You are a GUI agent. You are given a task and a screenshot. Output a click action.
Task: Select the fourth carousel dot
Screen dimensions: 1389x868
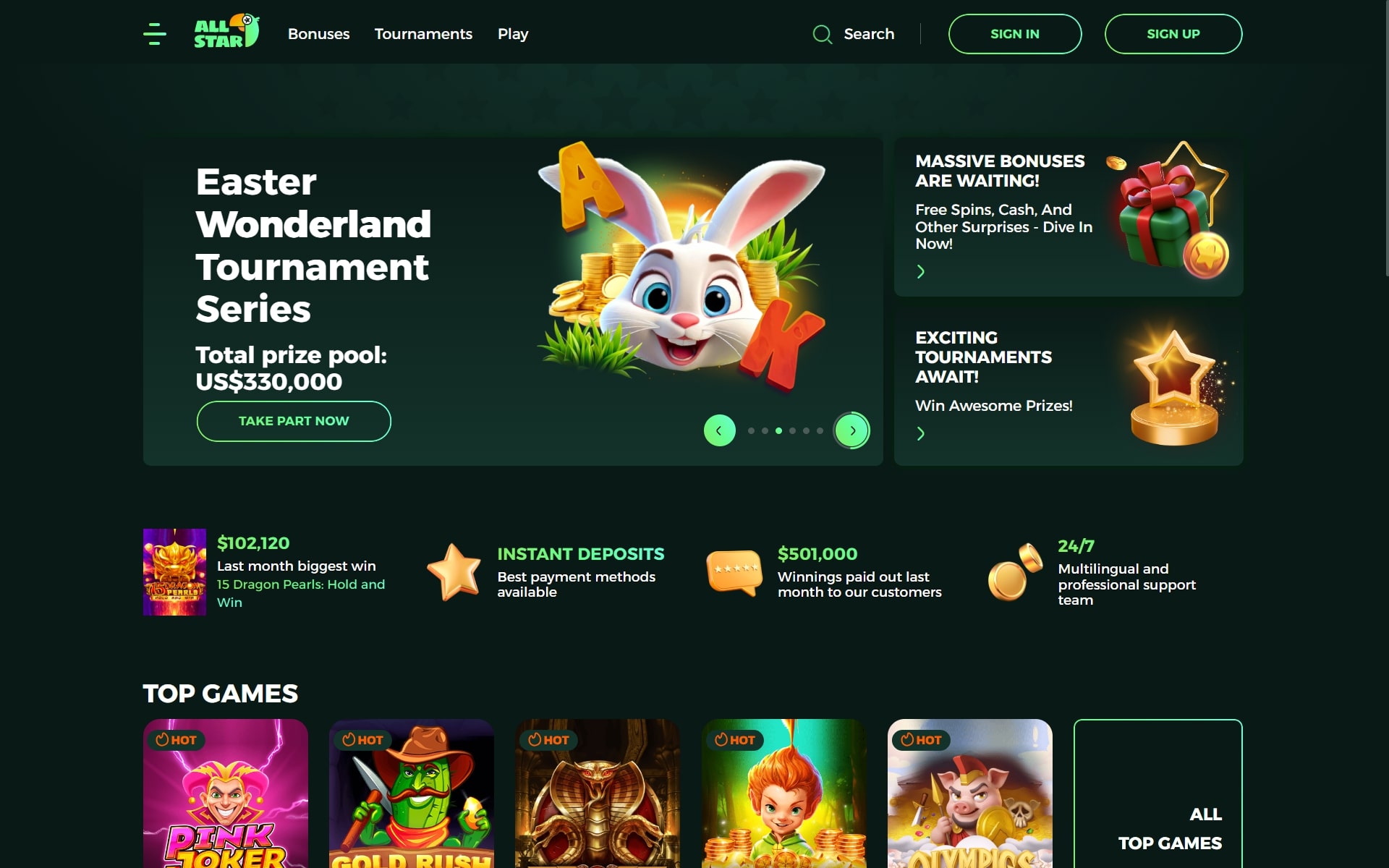(x=792, y=430)
